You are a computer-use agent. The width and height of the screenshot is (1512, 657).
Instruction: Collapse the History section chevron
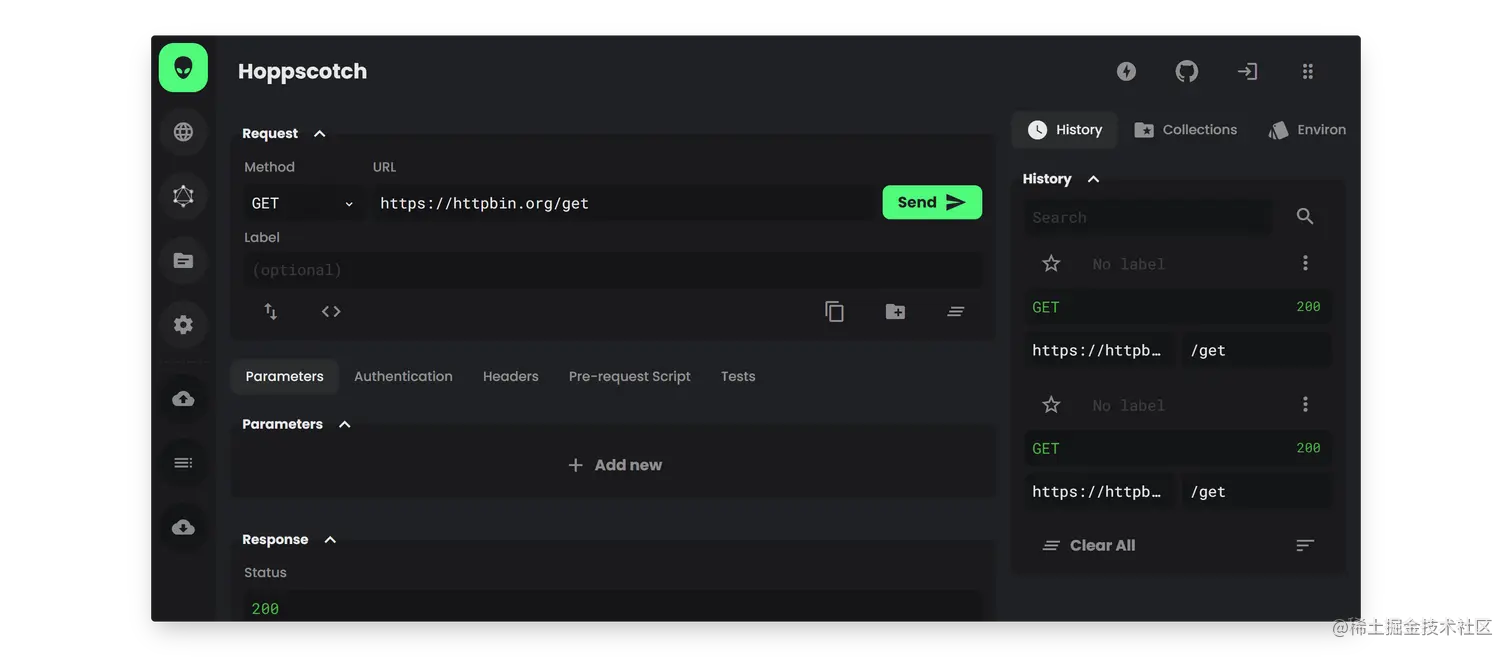pyautogui.click(x=1093, y=179)
